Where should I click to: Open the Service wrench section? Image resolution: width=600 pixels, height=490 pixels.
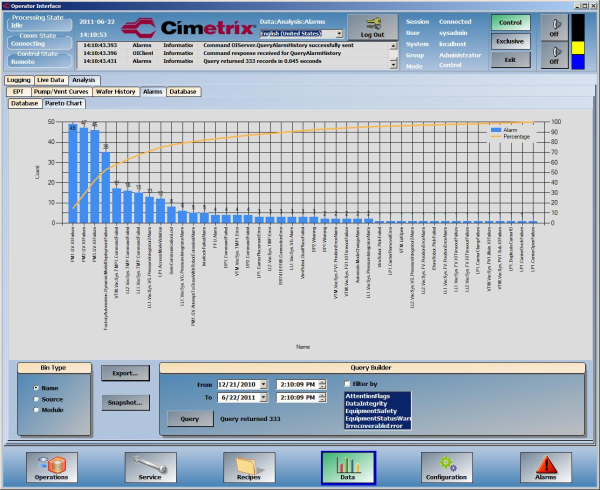point(150,467)
